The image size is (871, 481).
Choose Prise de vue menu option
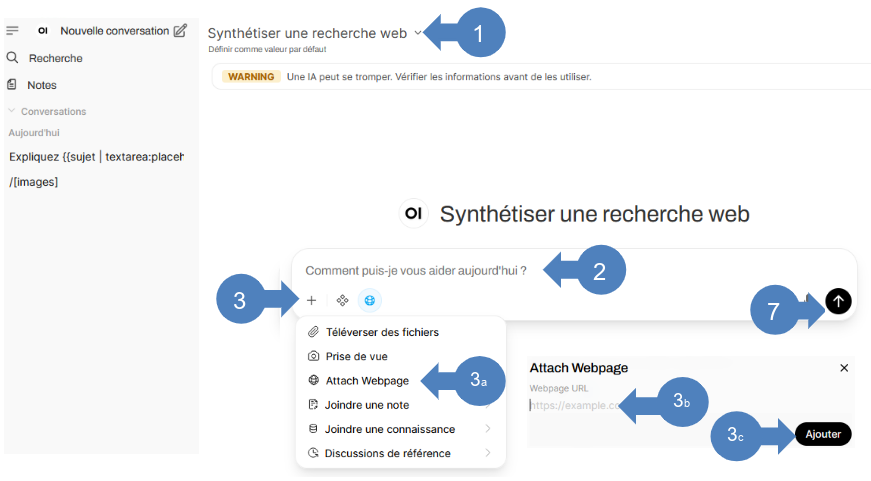coord(356,356)
